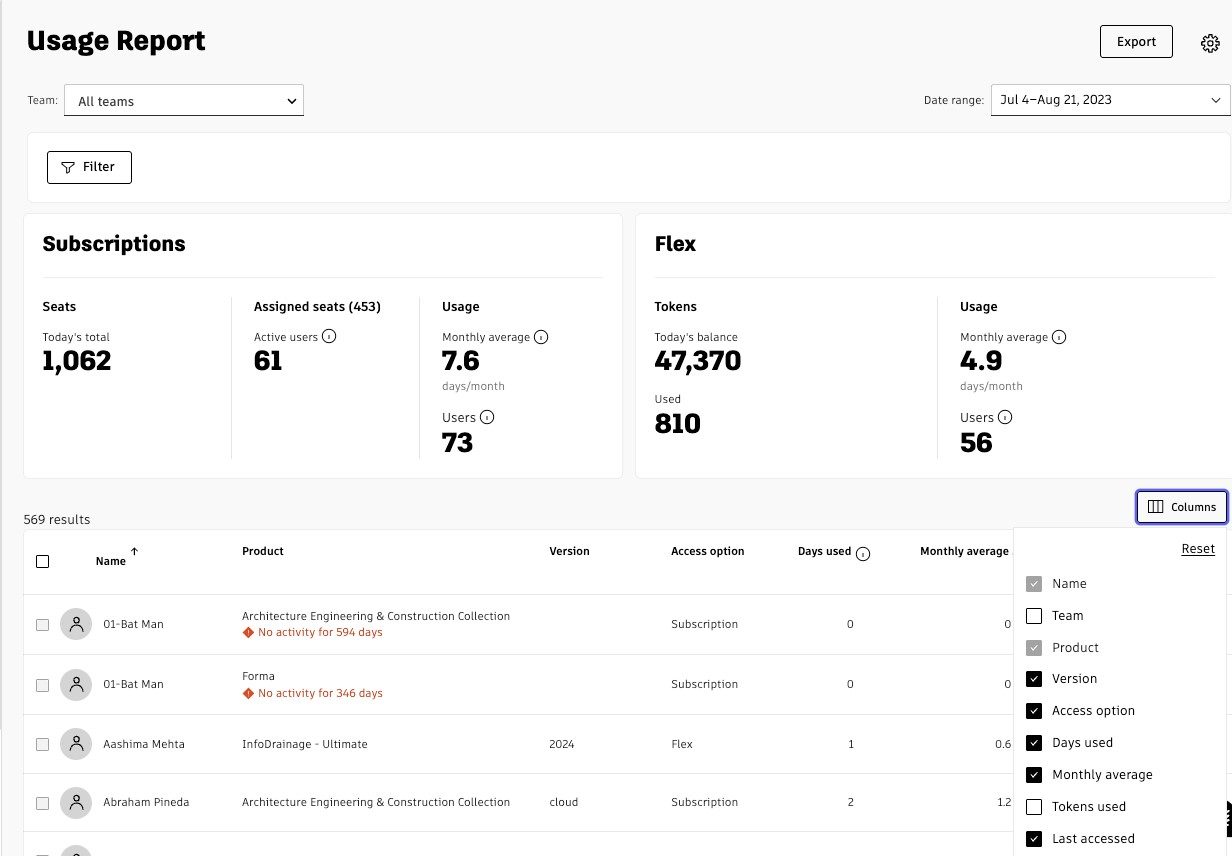
Task: Open the Team selection dropdown
Action: [x=184, y=100]
